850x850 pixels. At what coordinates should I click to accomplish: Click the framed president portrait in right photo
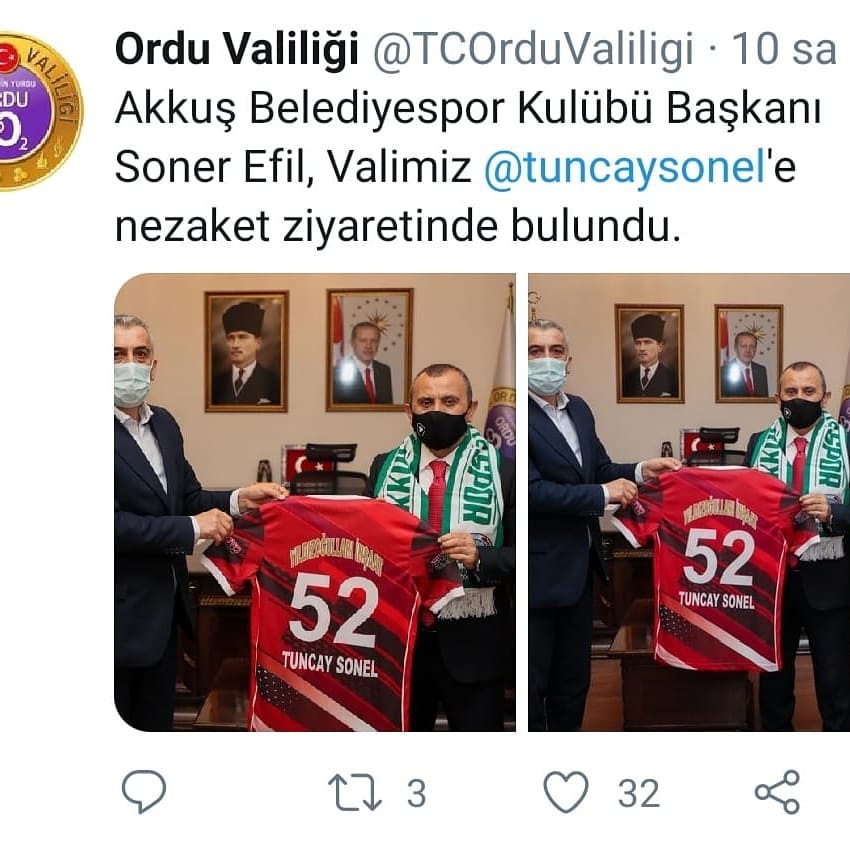pos(749,355)
